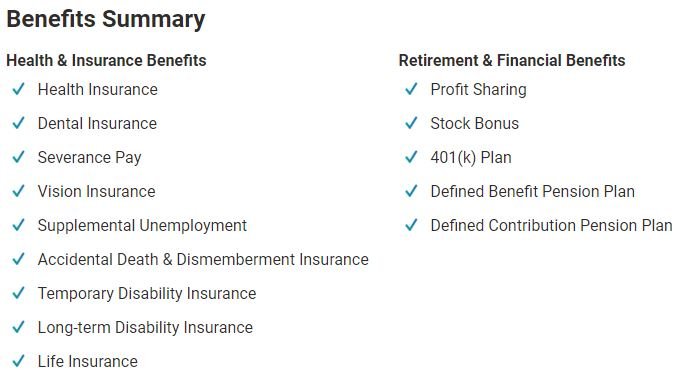Screen dimensions: 700x389
Task: Click the checkmark next to Profit Sharing
Action: click(411, 89)
